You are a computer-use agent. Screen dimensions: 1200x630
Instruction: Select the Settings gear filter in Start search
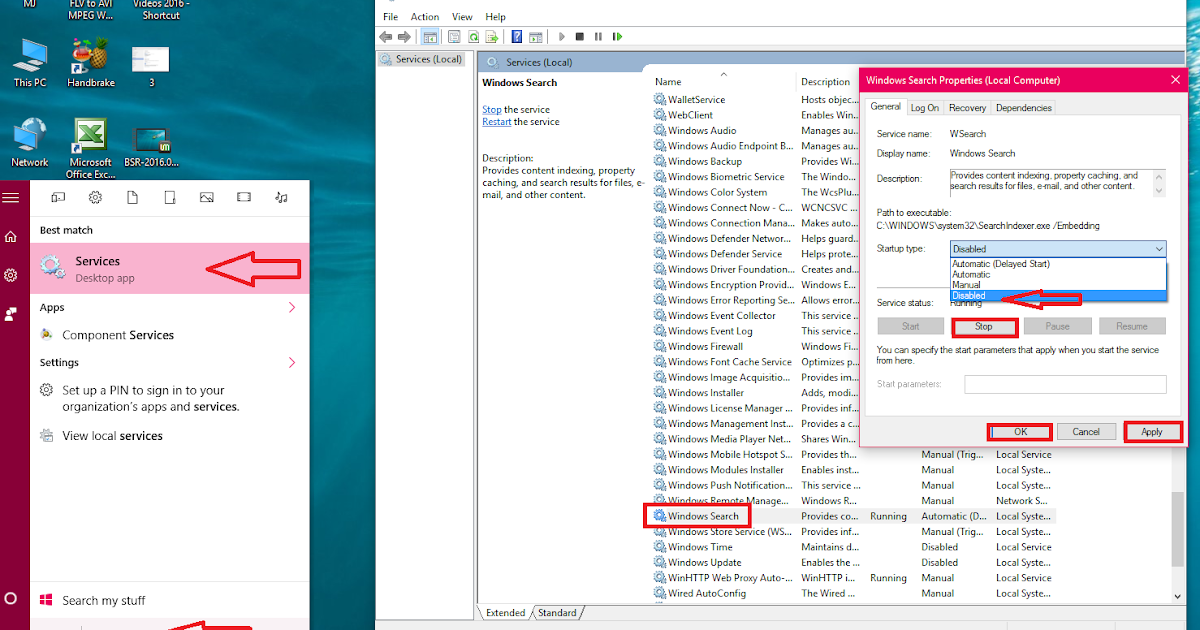(94, 197)
